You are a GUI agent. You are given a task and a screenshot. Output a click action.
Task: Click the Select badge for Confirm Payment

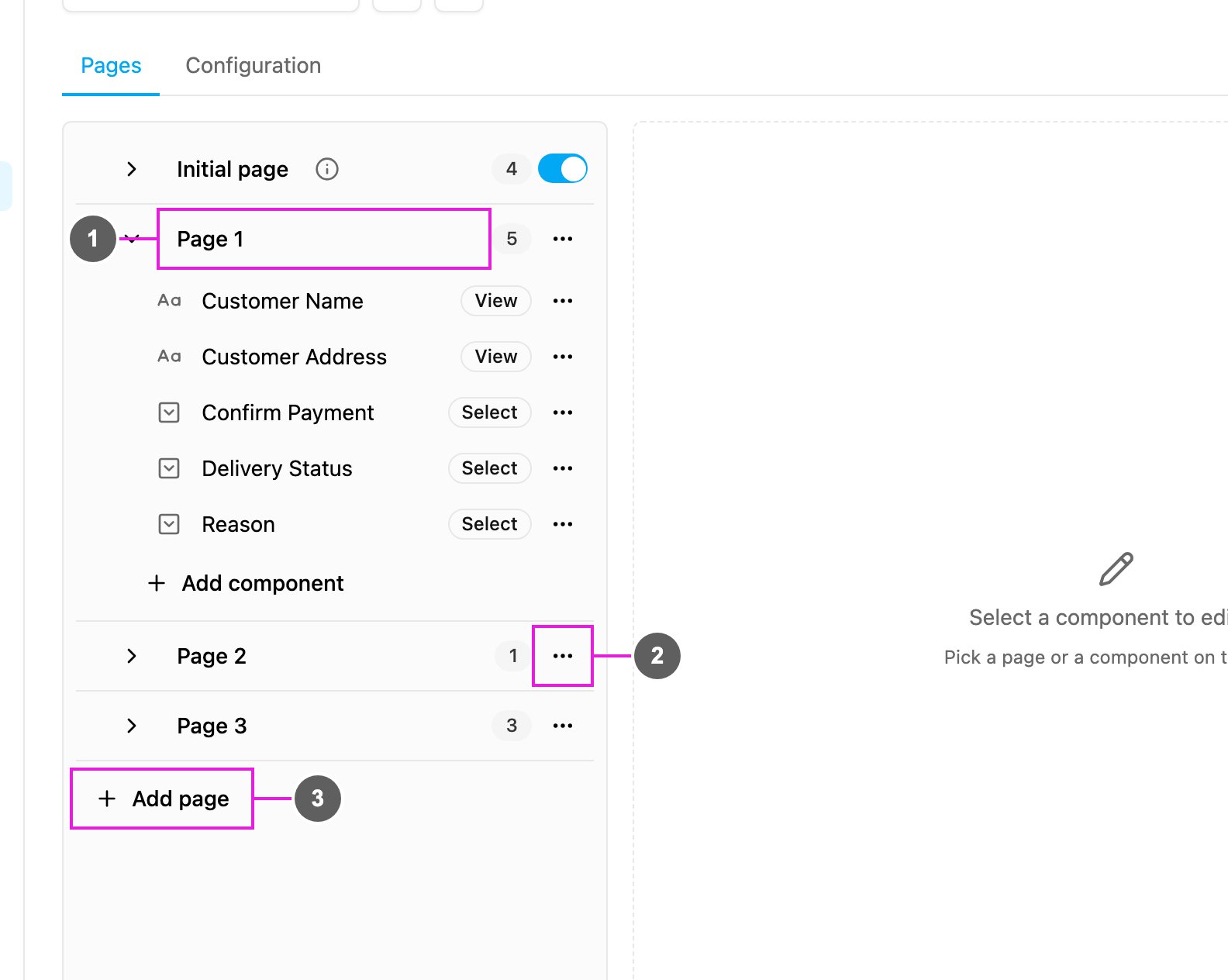coord(490,412)
